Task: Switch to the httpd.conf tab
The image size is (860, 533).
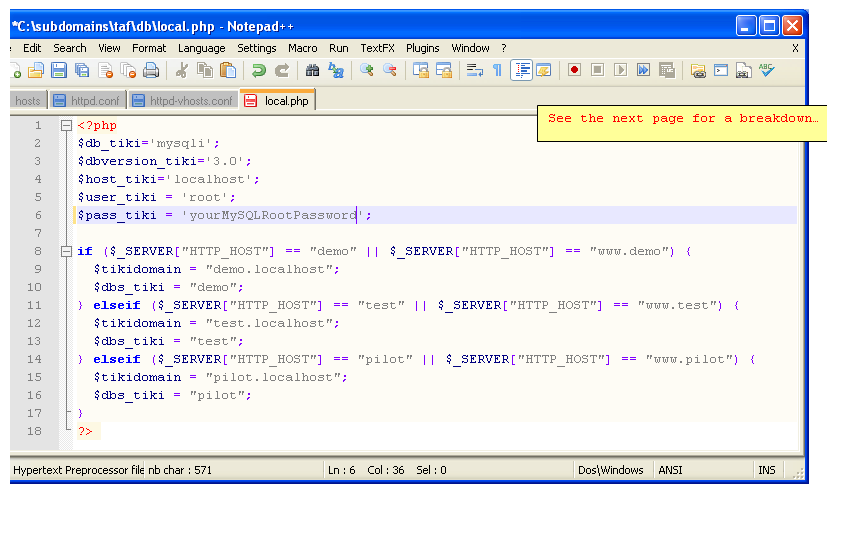Action: [x=88, y=101]
